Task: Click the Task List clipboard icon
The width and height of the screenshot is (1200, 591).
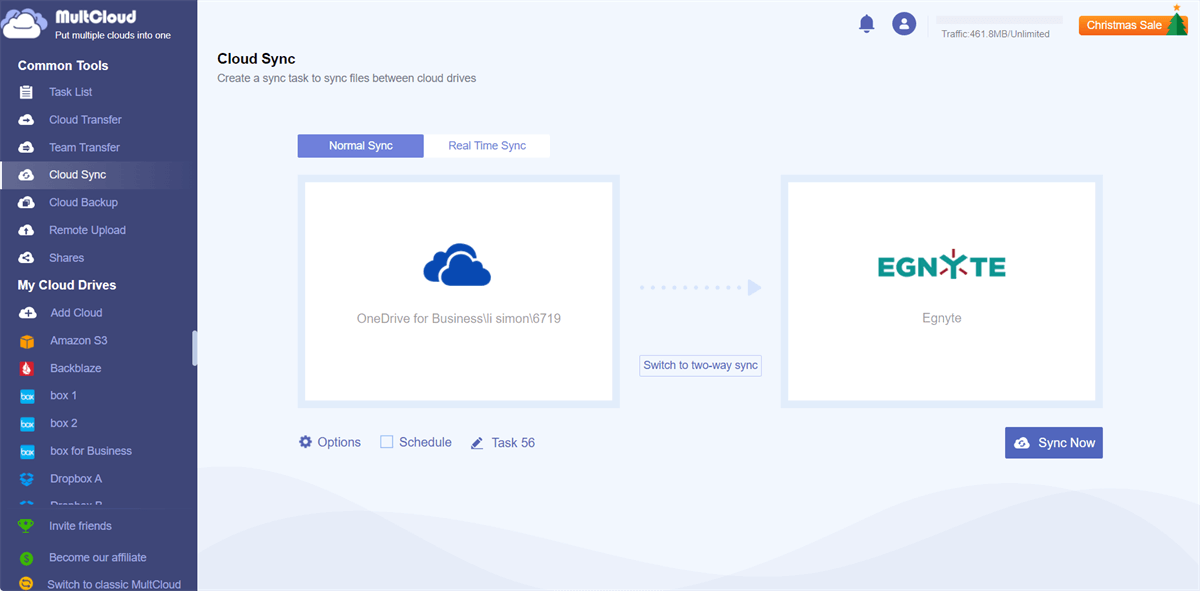Action: coord(27,92)
